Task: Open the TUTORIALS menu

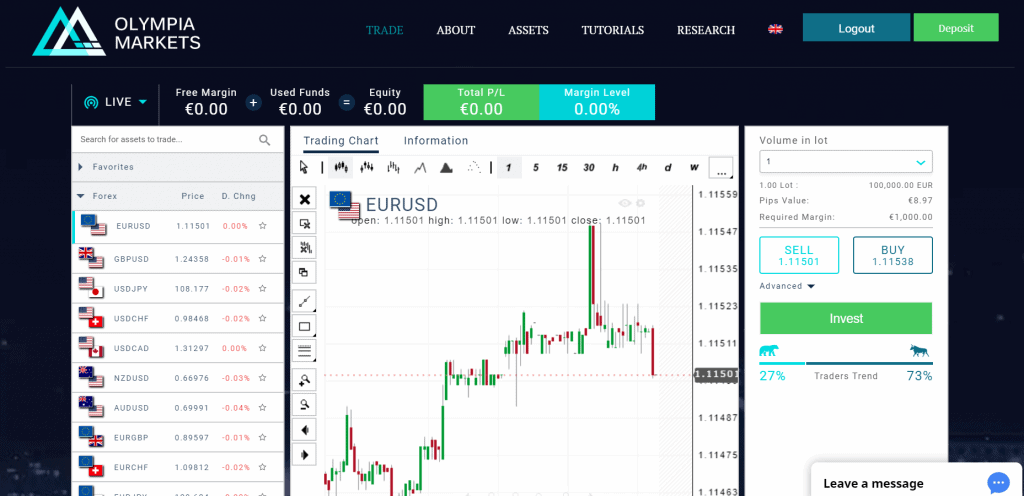Action: pyautogui.click(x=613, y=30)
